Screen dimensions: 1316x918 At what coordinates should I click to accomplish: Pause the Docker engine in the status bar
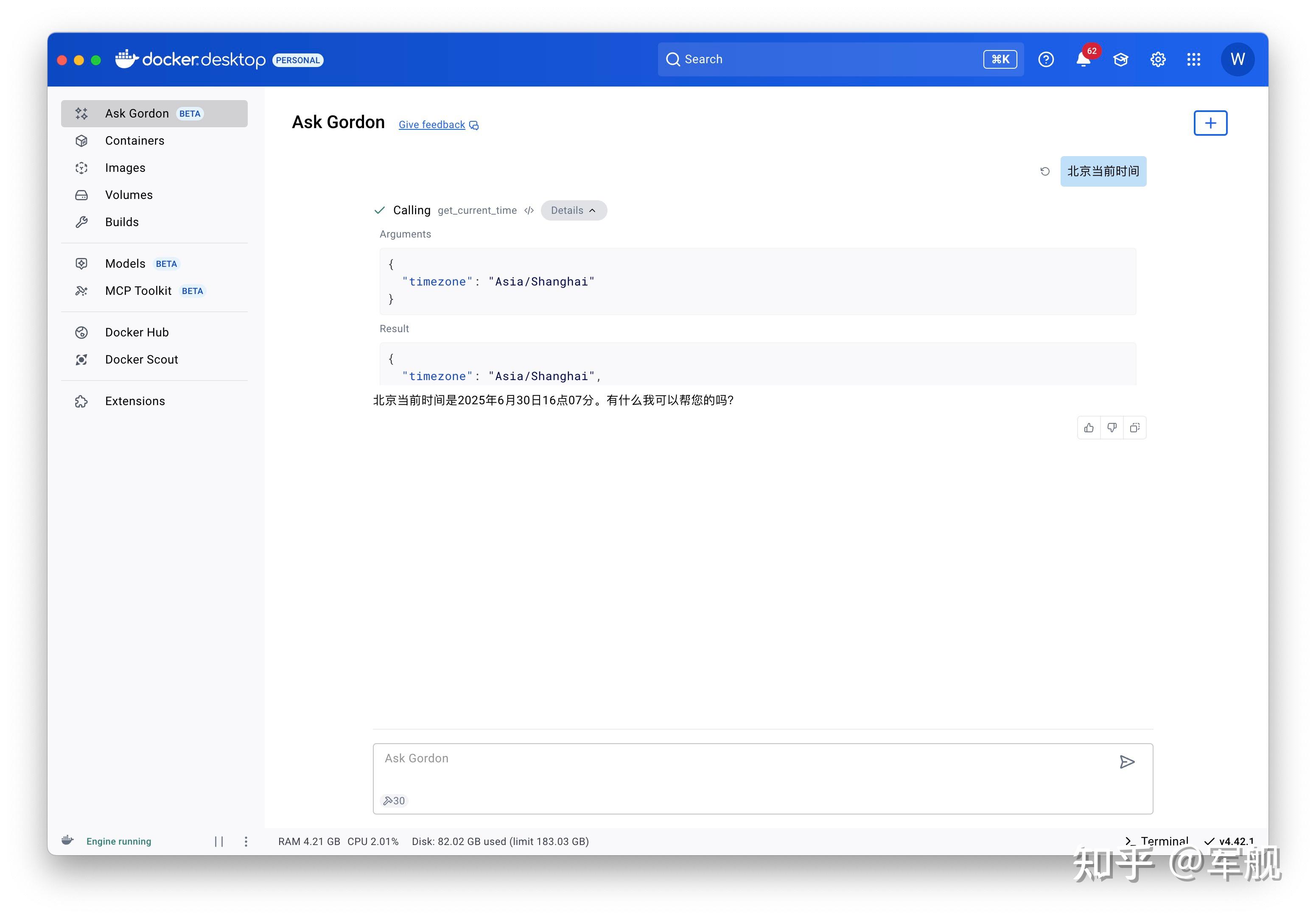219,841
